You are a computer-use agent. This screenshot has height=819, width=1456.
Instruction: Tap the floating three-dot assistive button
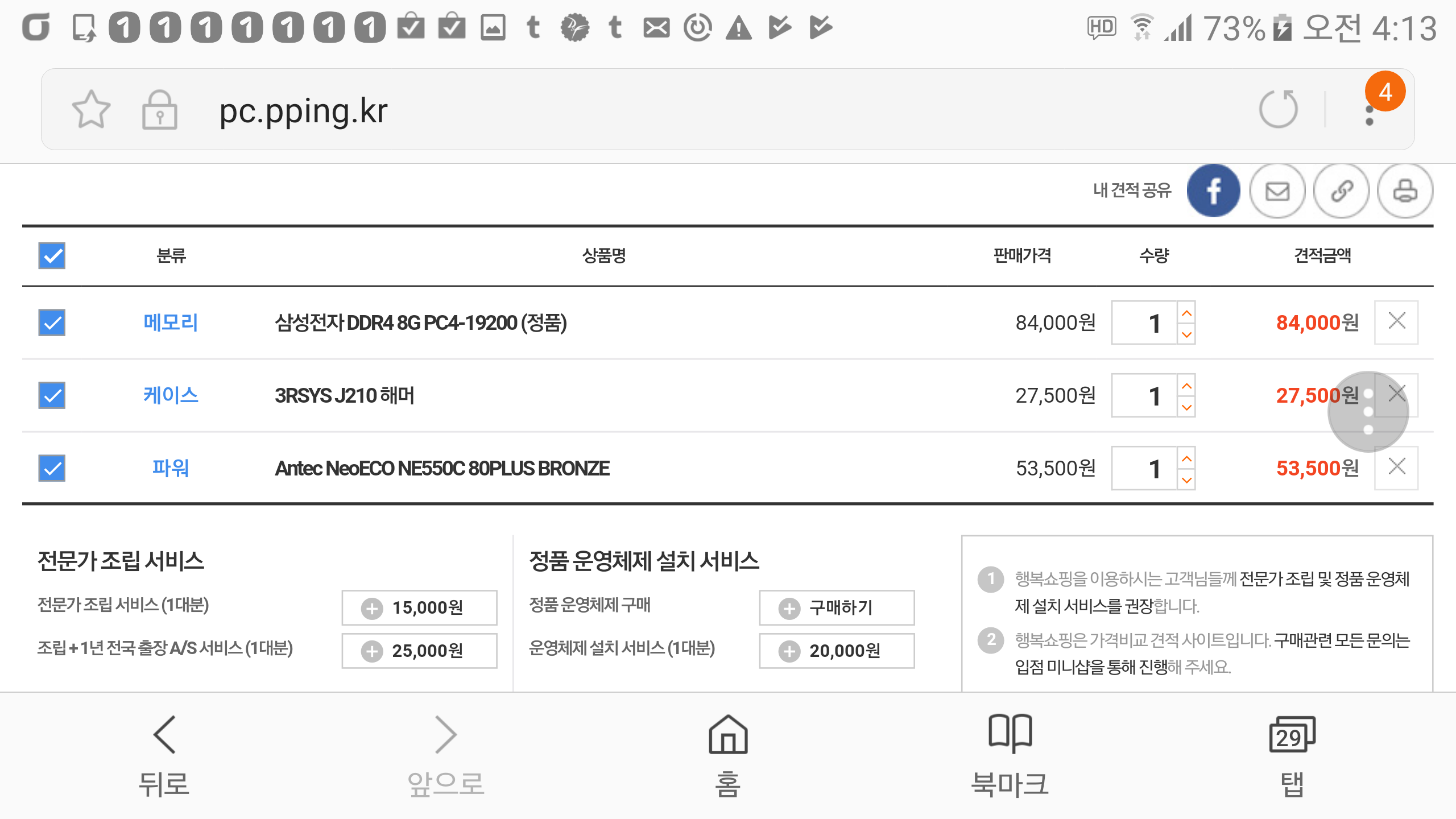pyautogui.click(x=1368, y=411)
